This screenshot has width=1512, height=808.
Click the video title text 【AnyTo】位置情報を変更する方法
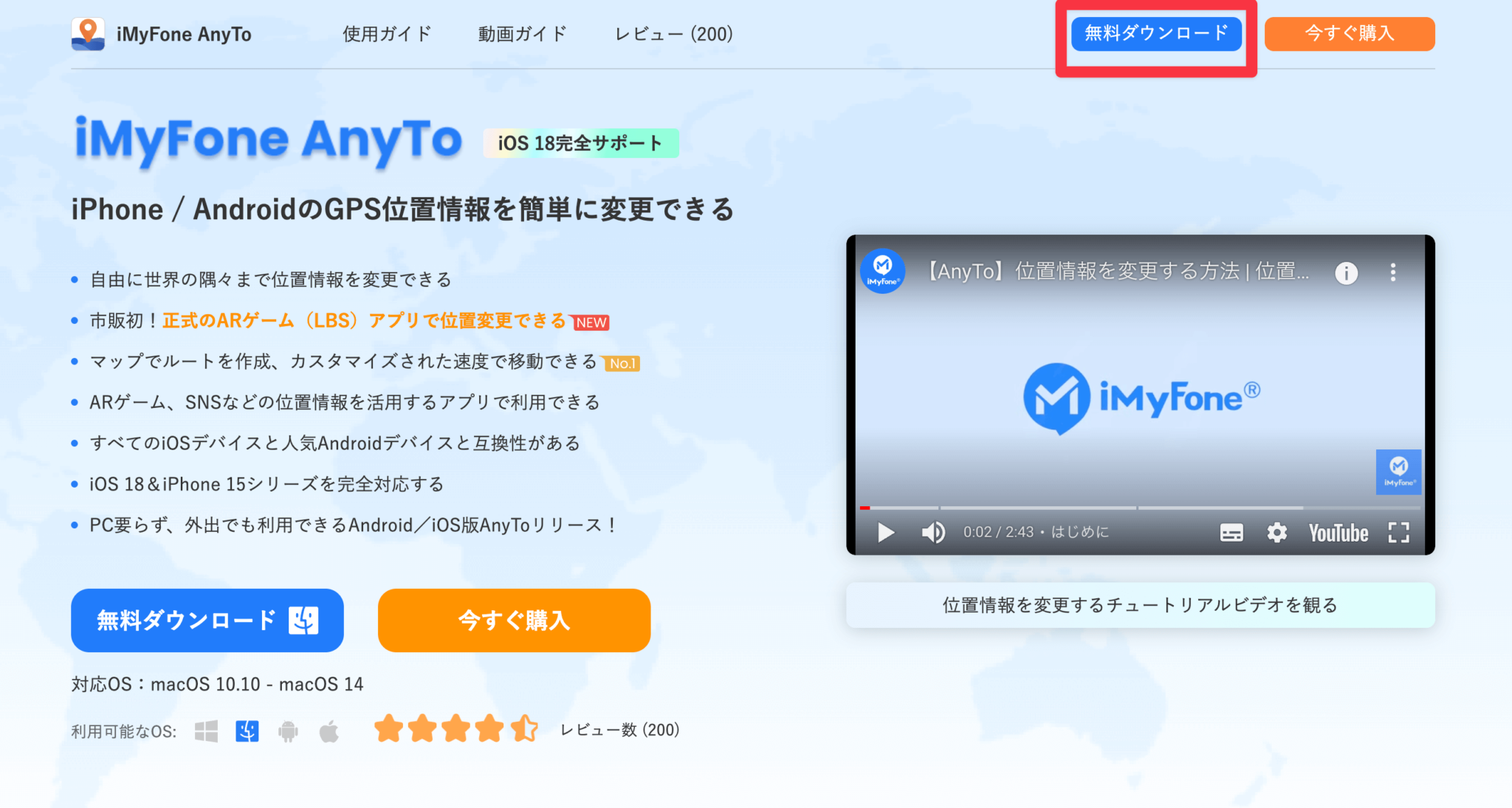[1117, 272]
